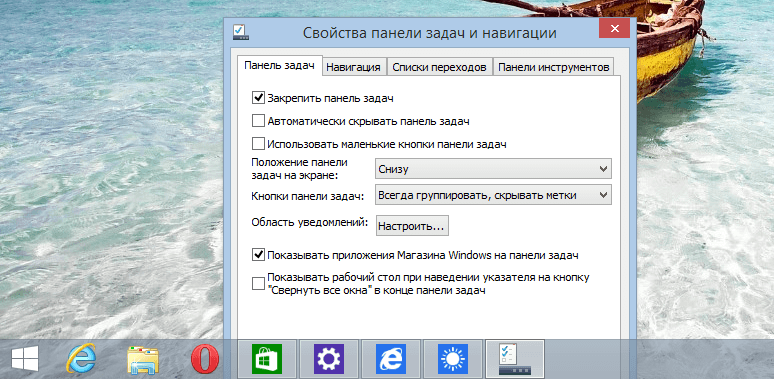This screenshot has width=774, height=379.
Task: Click the 'Кнопки панели задач:' label
Action: pyautogui.click(x=308, y=196)
